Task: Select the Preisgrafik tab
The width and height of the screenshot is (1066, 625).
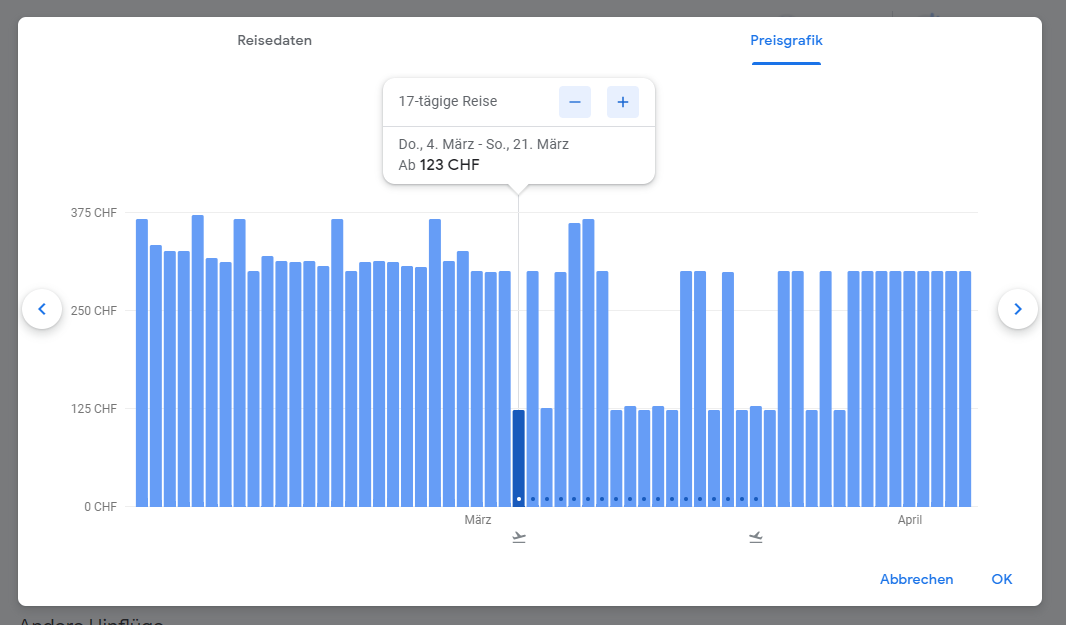Action: pyautogui.click(x=786, y=41)
